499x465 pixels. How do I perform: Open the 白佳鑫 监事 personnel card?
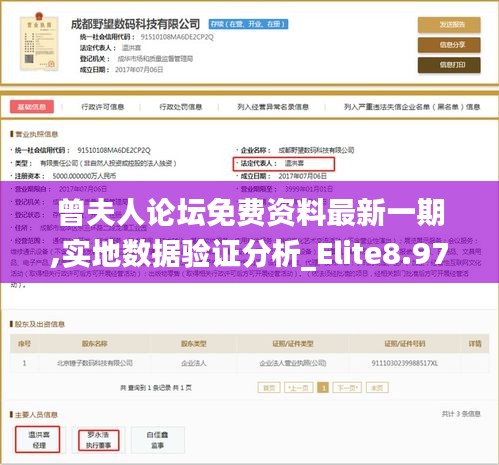(158, 440)
